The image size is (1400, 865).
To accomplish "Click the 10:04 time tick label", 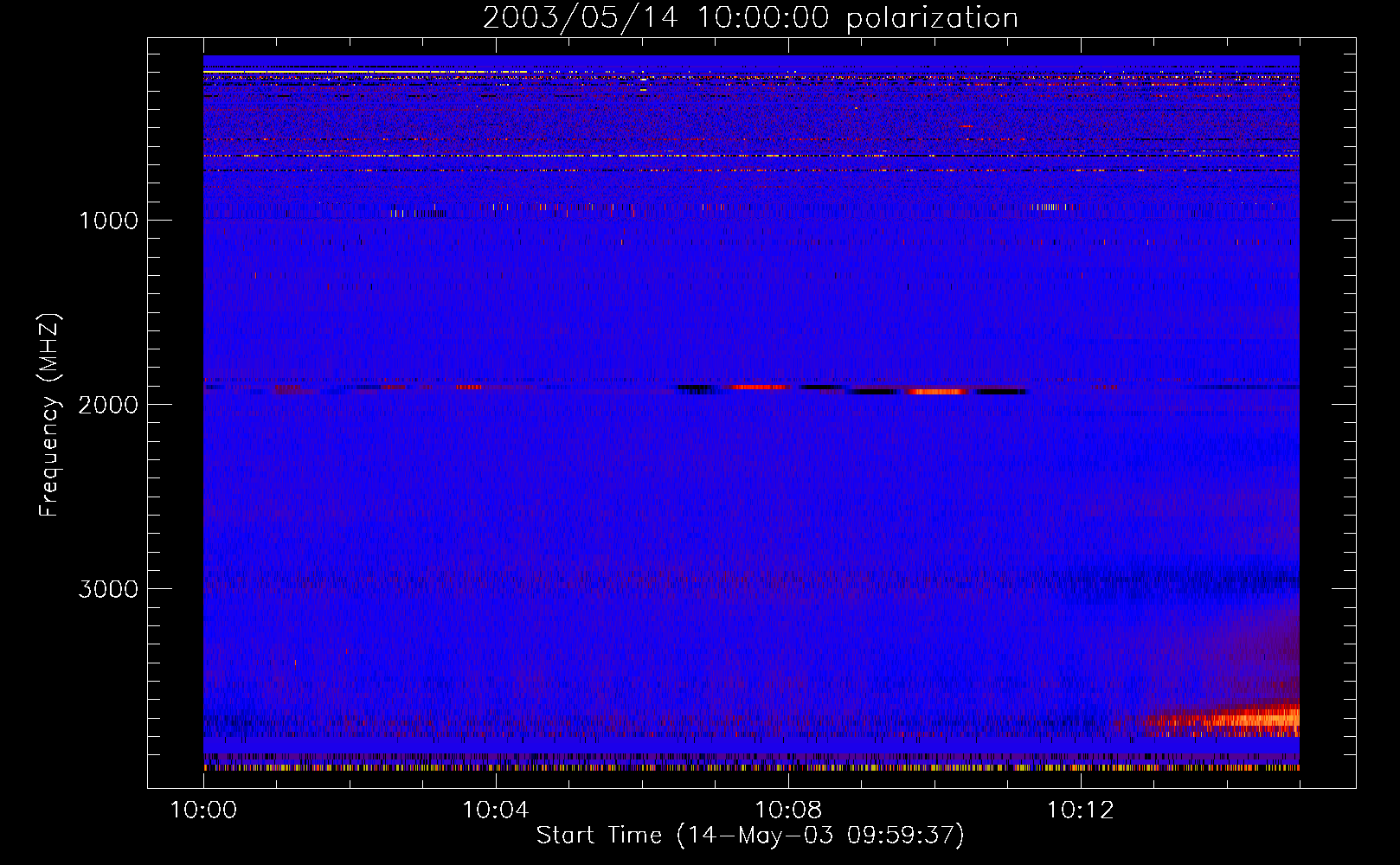I will click(x=496, y=811).
